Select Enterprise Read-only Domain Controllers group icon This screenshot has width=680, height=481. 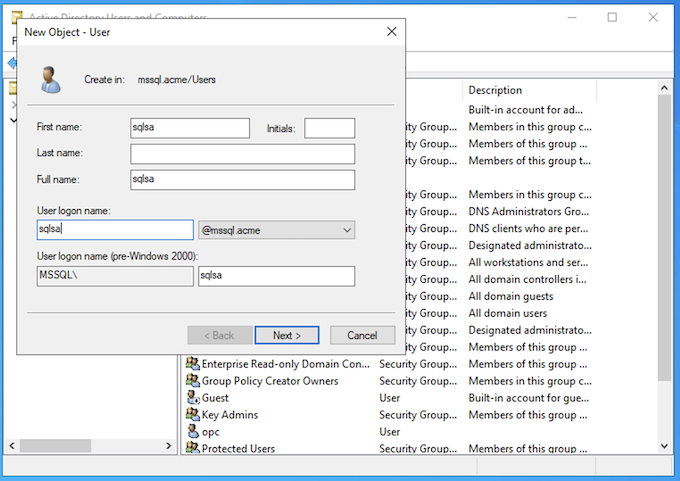tap(193, 363)
